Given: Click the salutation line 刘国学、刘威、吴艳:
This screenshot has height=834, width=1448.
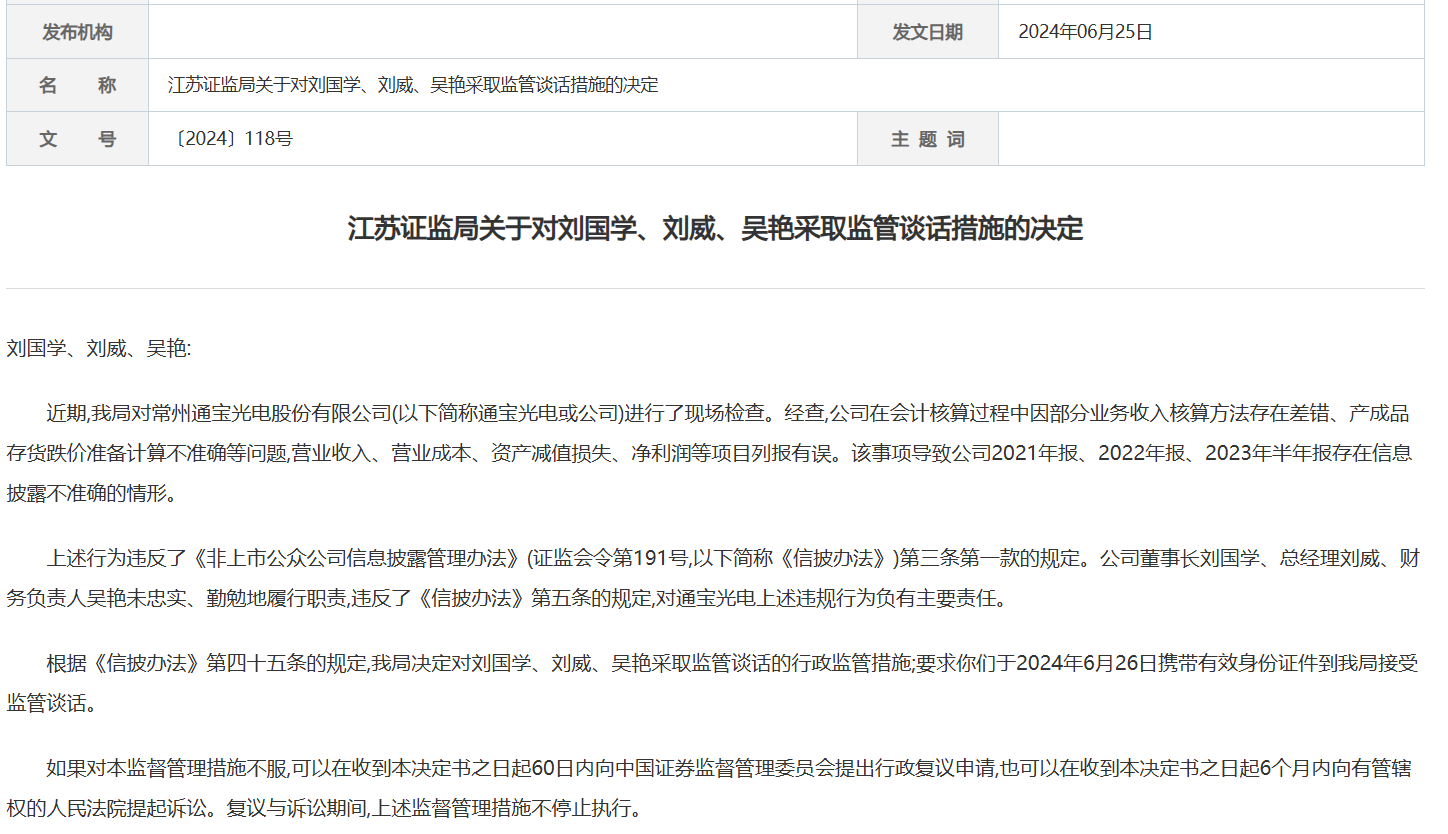Looking at the screenshot, I should (x=98, y=348).
